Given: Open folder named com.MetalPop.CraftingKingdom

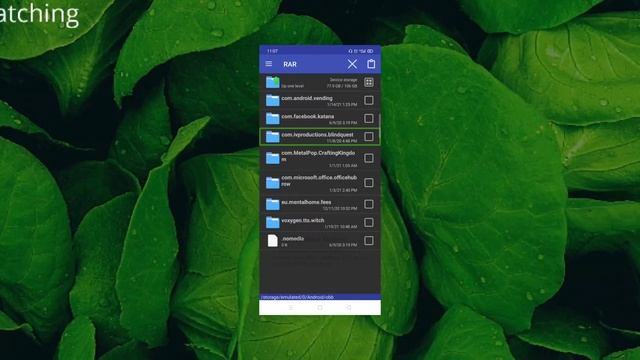Looking at the screenshot, I should [x=318, y=156].
